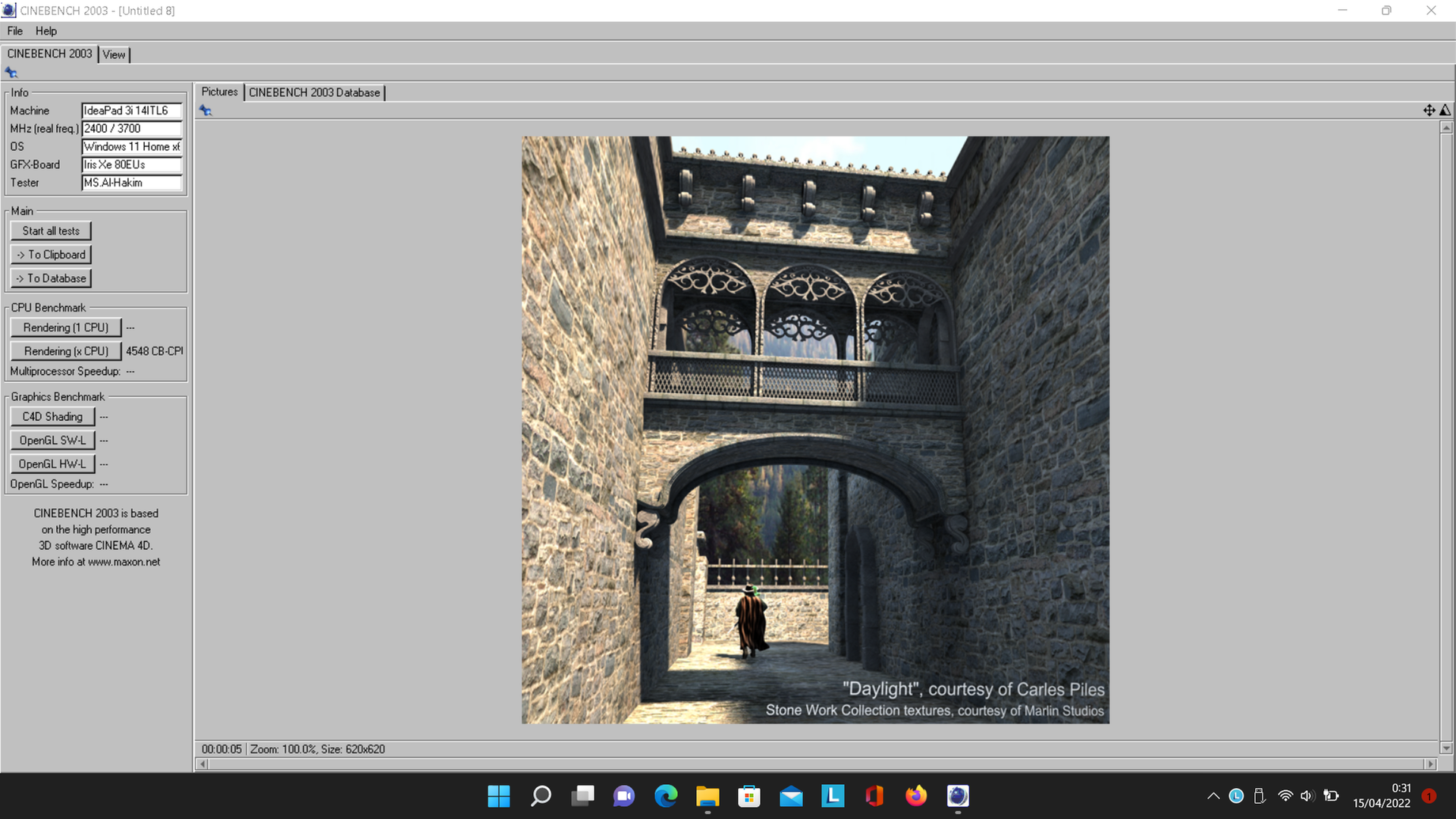This screenshot has width=1456, height=819.
Task: Open the date and time in the tray
Action: click(1382, 796)
